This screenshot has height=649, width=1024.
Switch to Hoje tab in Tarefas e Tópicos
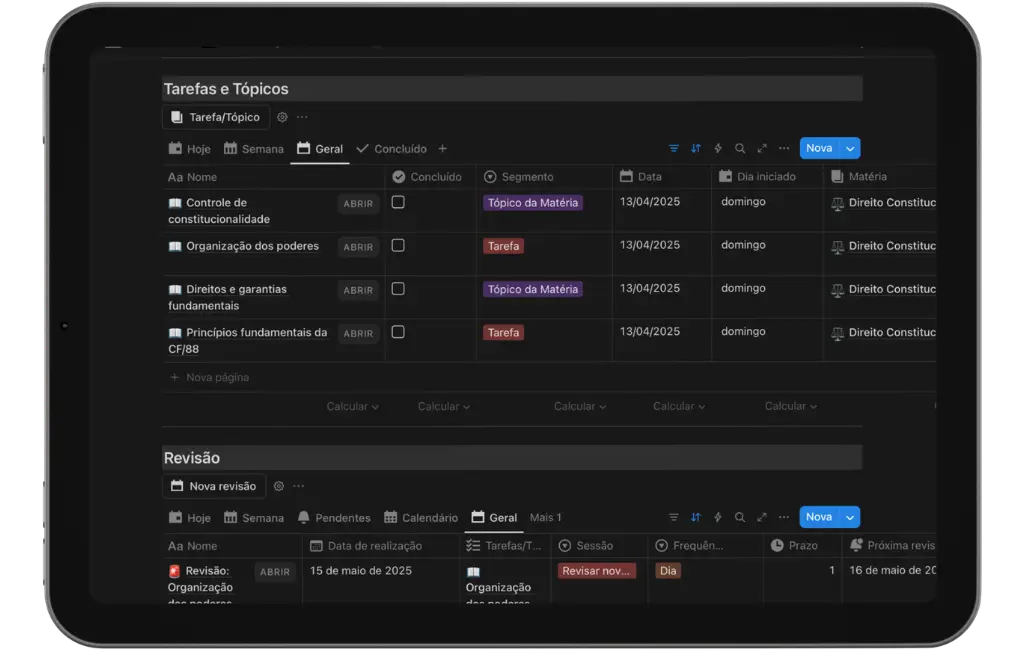click(189, 149)
